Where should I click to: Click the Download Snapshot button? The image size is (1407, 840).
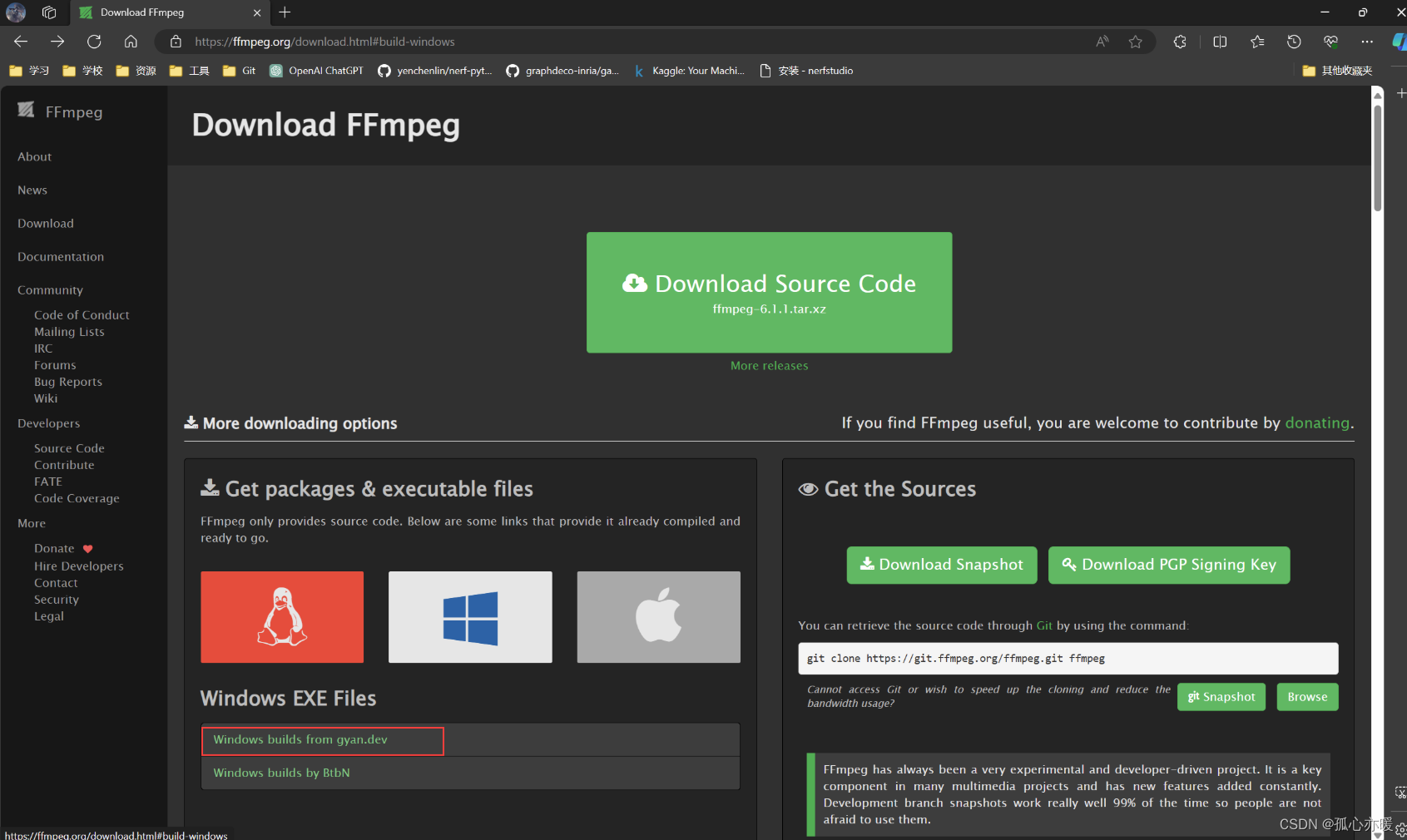pos(942,565)
